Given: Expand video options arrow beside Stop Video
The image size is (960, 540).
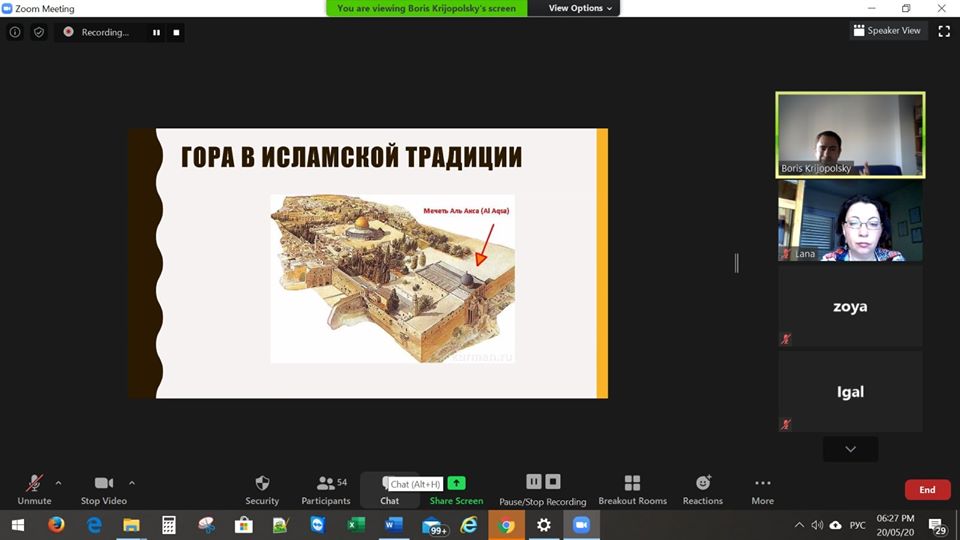Looking at the screenshot, I should click(x=132, y=482).
